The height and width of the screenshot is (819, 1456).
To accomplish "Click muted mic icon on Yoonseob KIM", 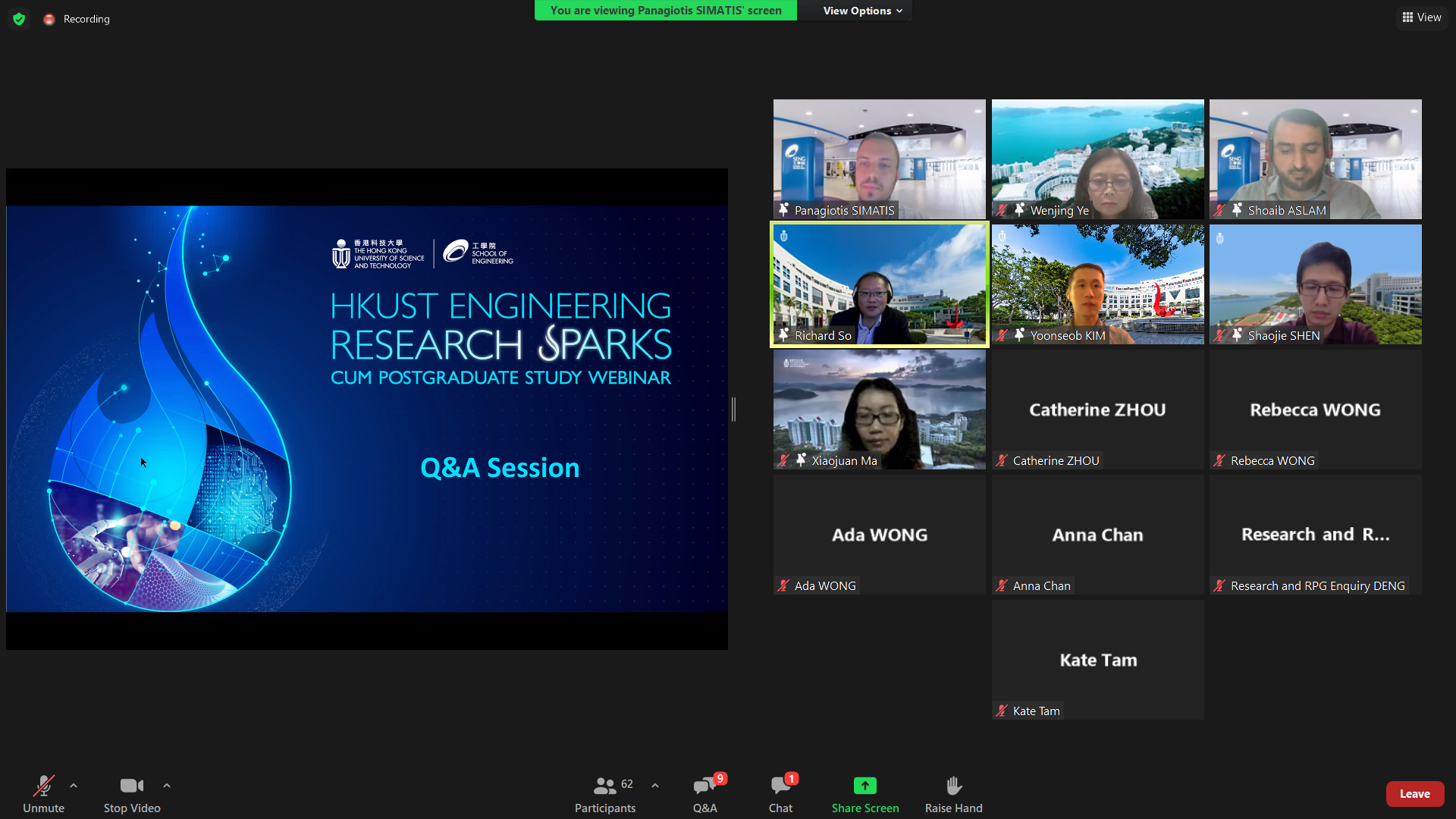I will pyautogui.click(x=1002, y=335).
